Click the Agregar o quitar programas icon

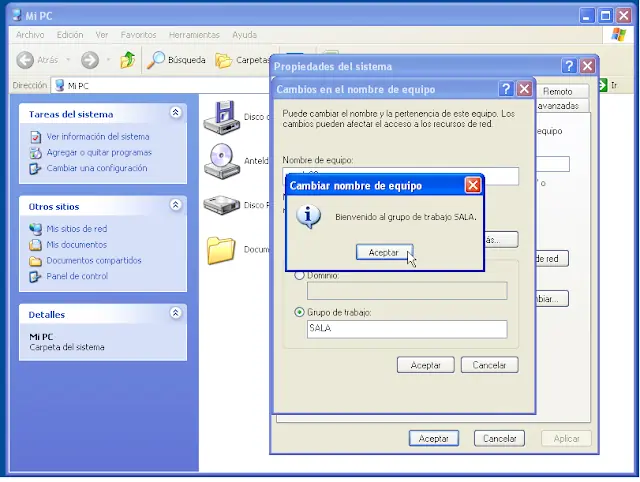click(36, 153)
